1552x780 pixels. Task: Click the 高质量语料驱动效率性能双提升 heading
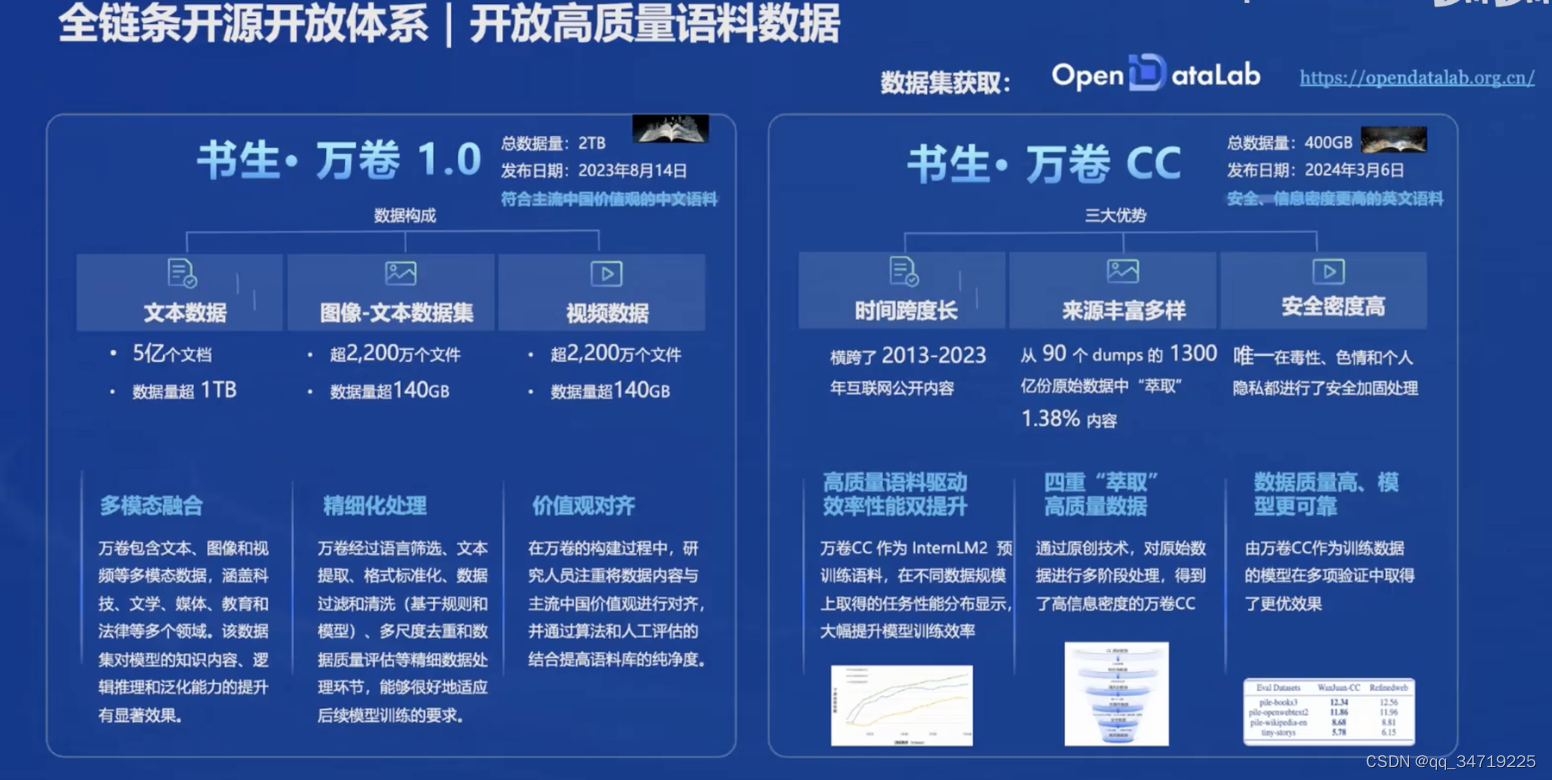pos(895,495)
